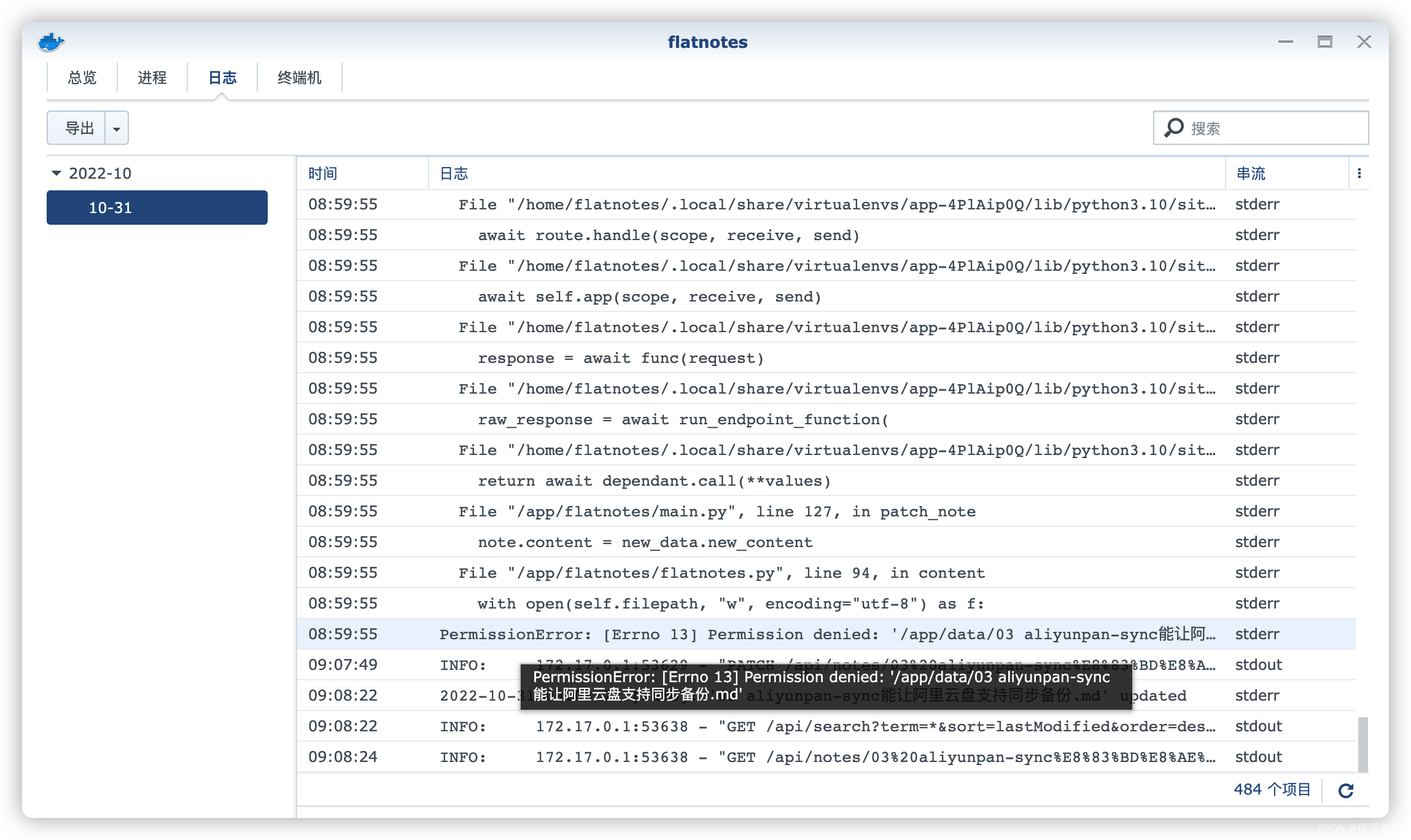The width and height of the screenshot is (1411, 840).
Task: Sort by the 串流 column header
Action: (1287, 174)
